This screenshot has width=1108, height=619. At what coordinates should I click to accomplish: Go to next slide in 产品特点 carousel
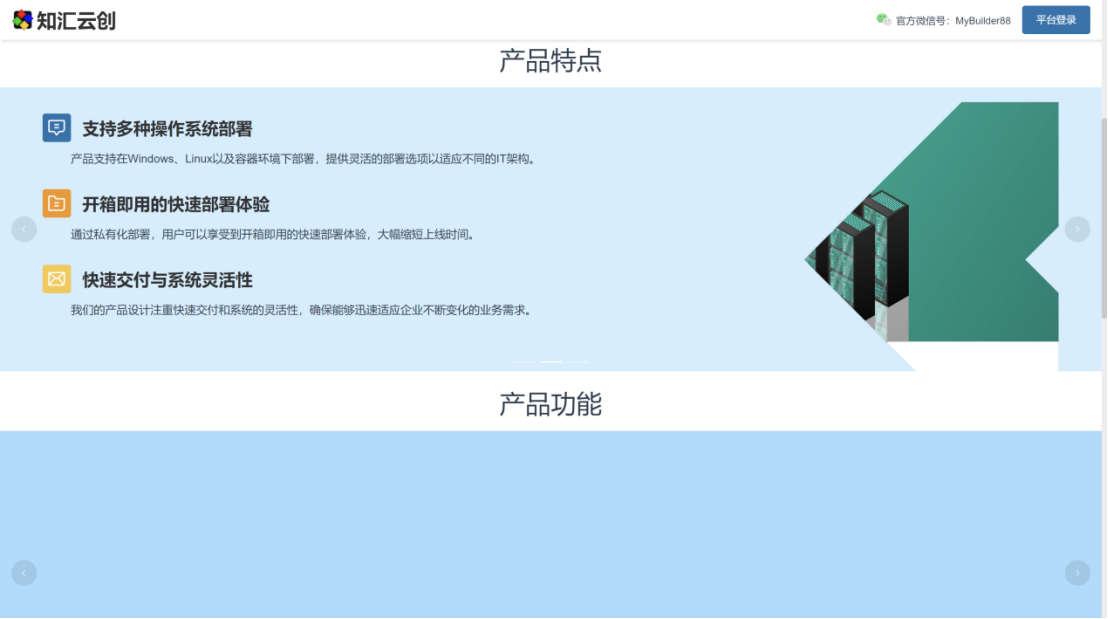pos(1077,229)
